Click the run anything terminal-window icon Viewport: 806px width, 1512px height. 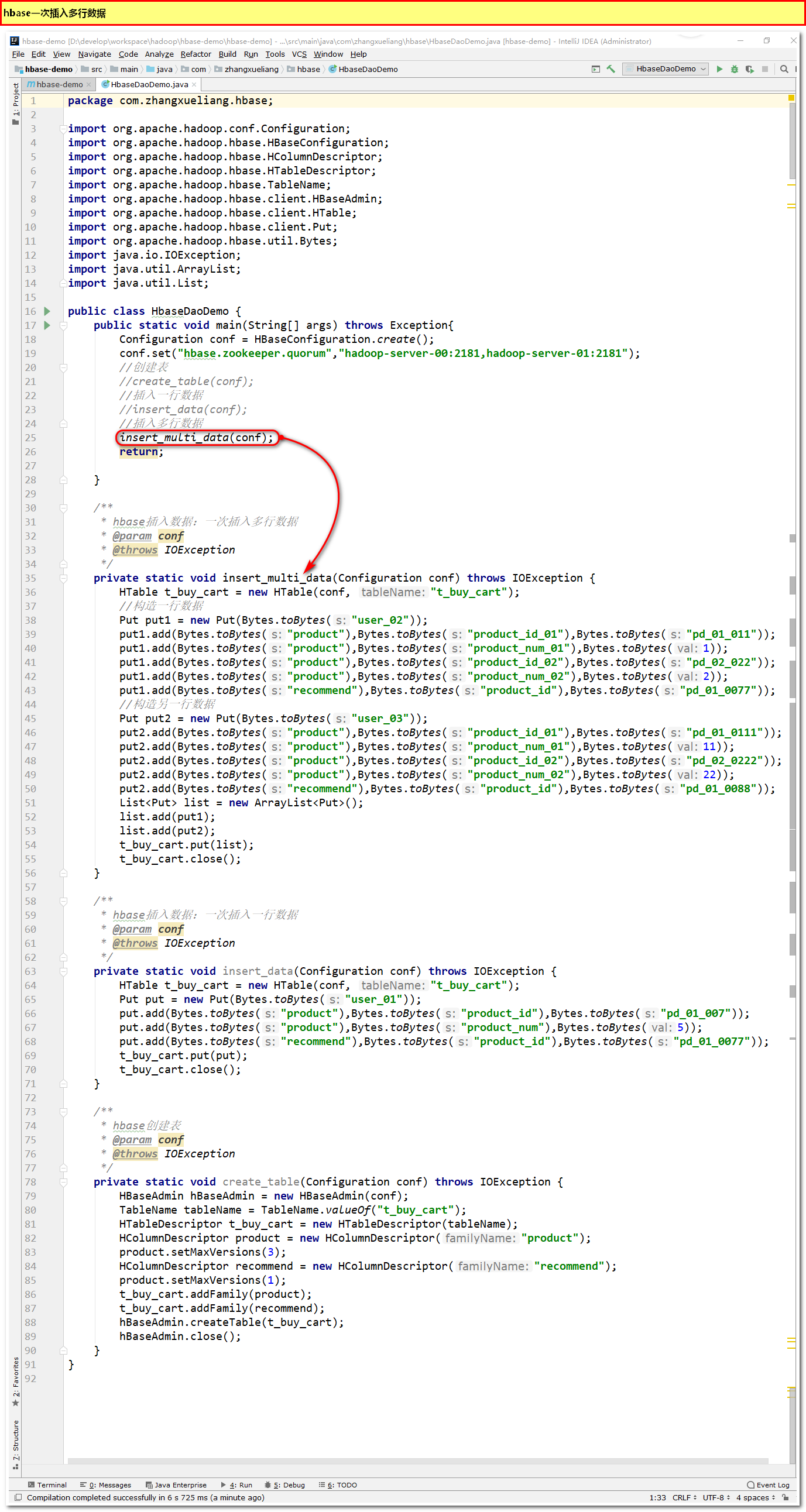(x=596, y=68)
